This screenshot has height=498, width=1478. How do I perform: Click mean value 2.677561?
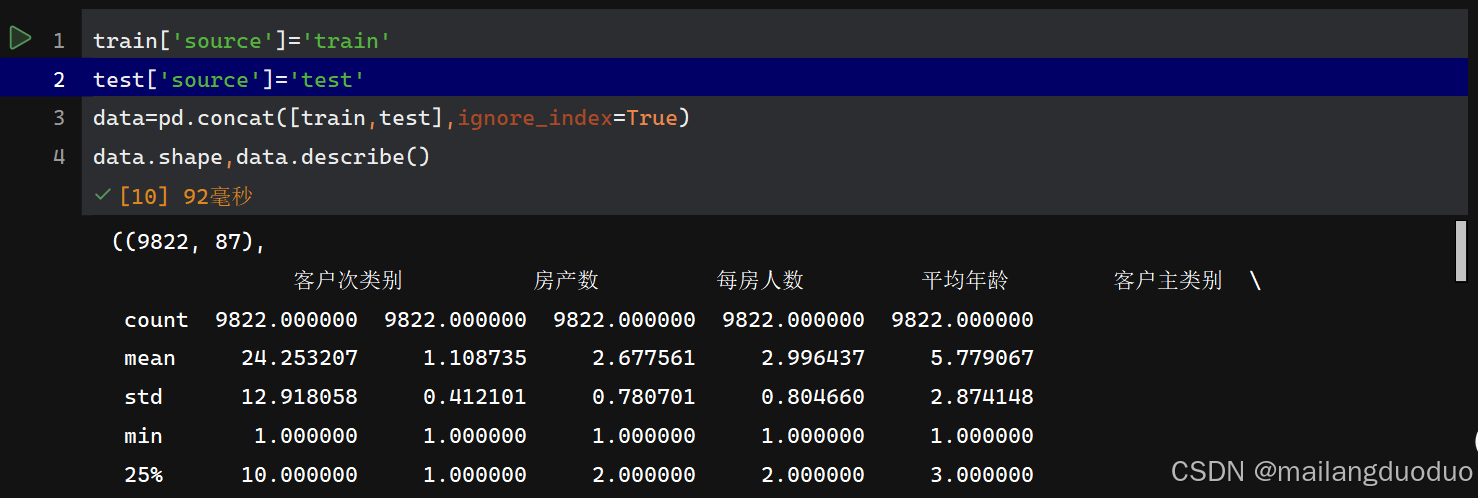pyautogui.click(x=644, y=358)
